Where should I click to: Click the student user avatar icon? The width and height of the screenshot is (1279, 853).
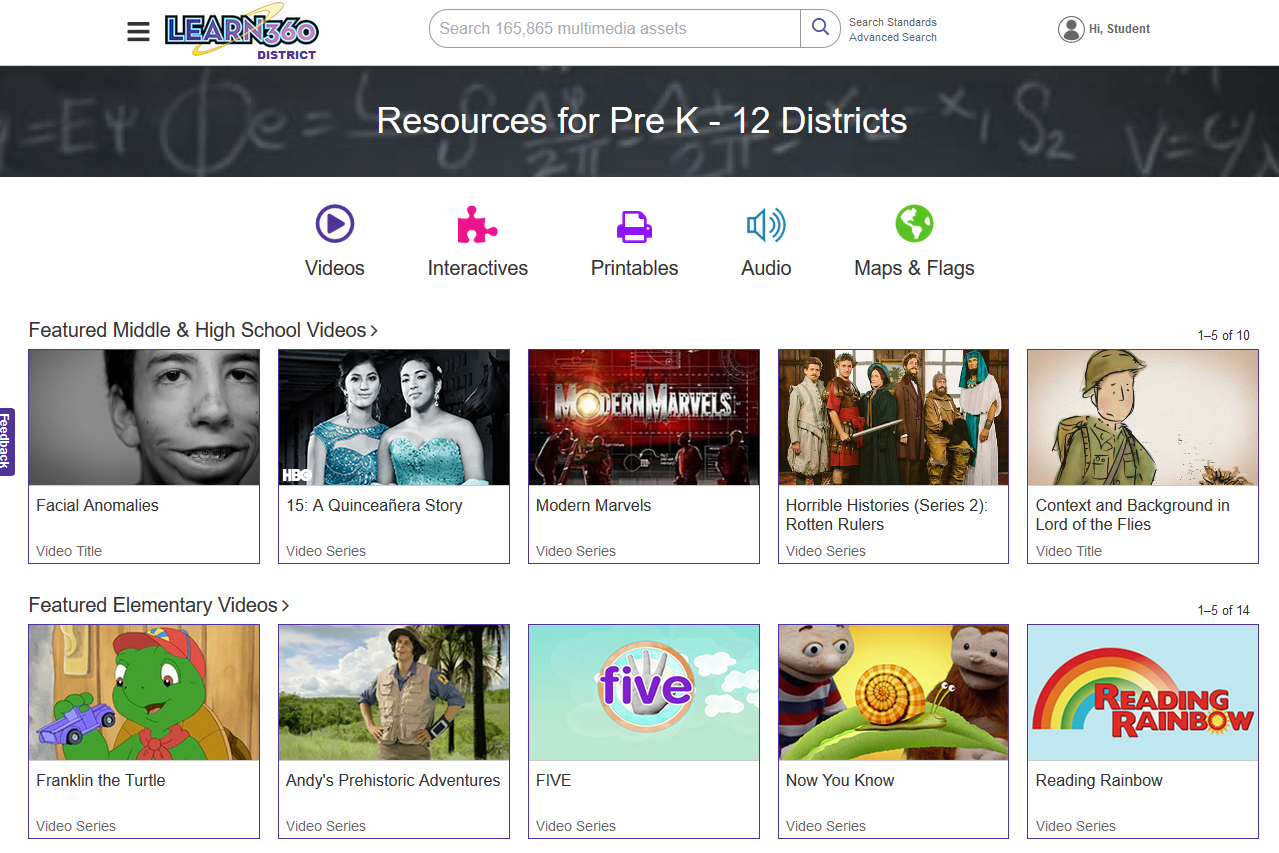1071,29
